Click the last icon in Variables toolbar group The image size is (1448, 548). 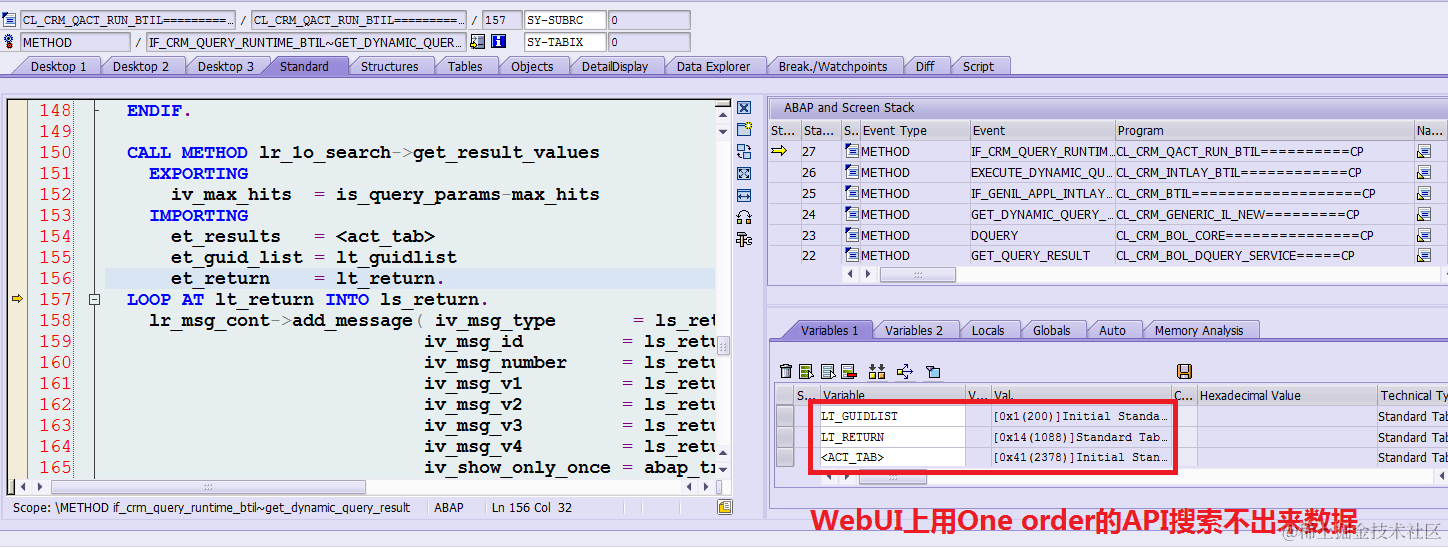(932, 371)
